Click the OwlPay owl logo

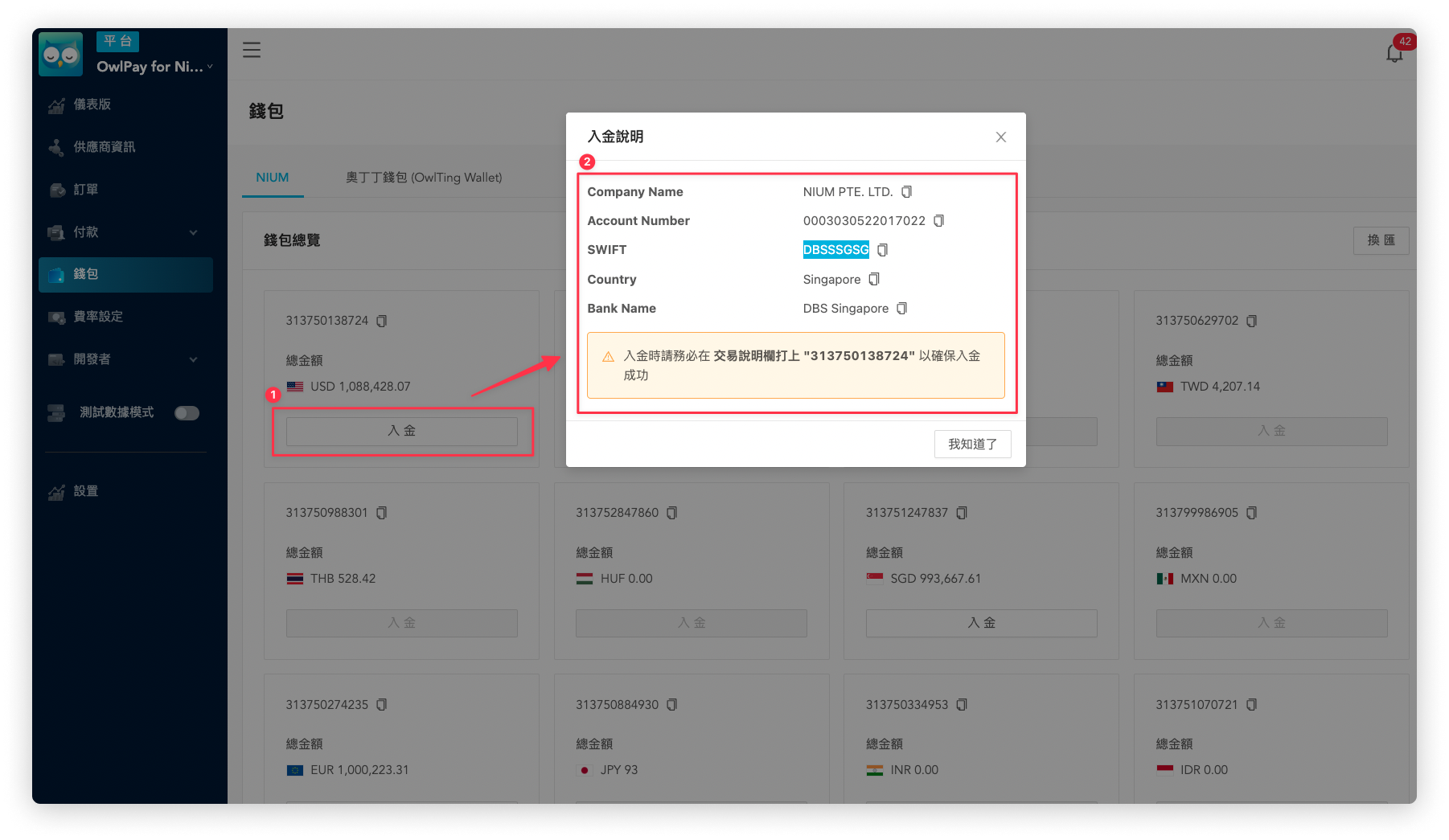coord(61,55)
